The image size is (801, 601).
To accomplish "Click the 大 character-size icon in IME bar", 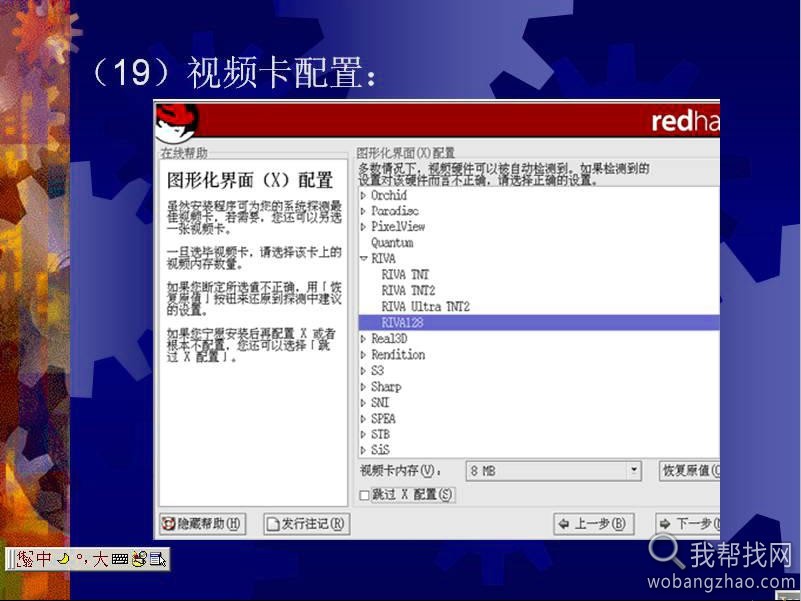I will [100, 559].
